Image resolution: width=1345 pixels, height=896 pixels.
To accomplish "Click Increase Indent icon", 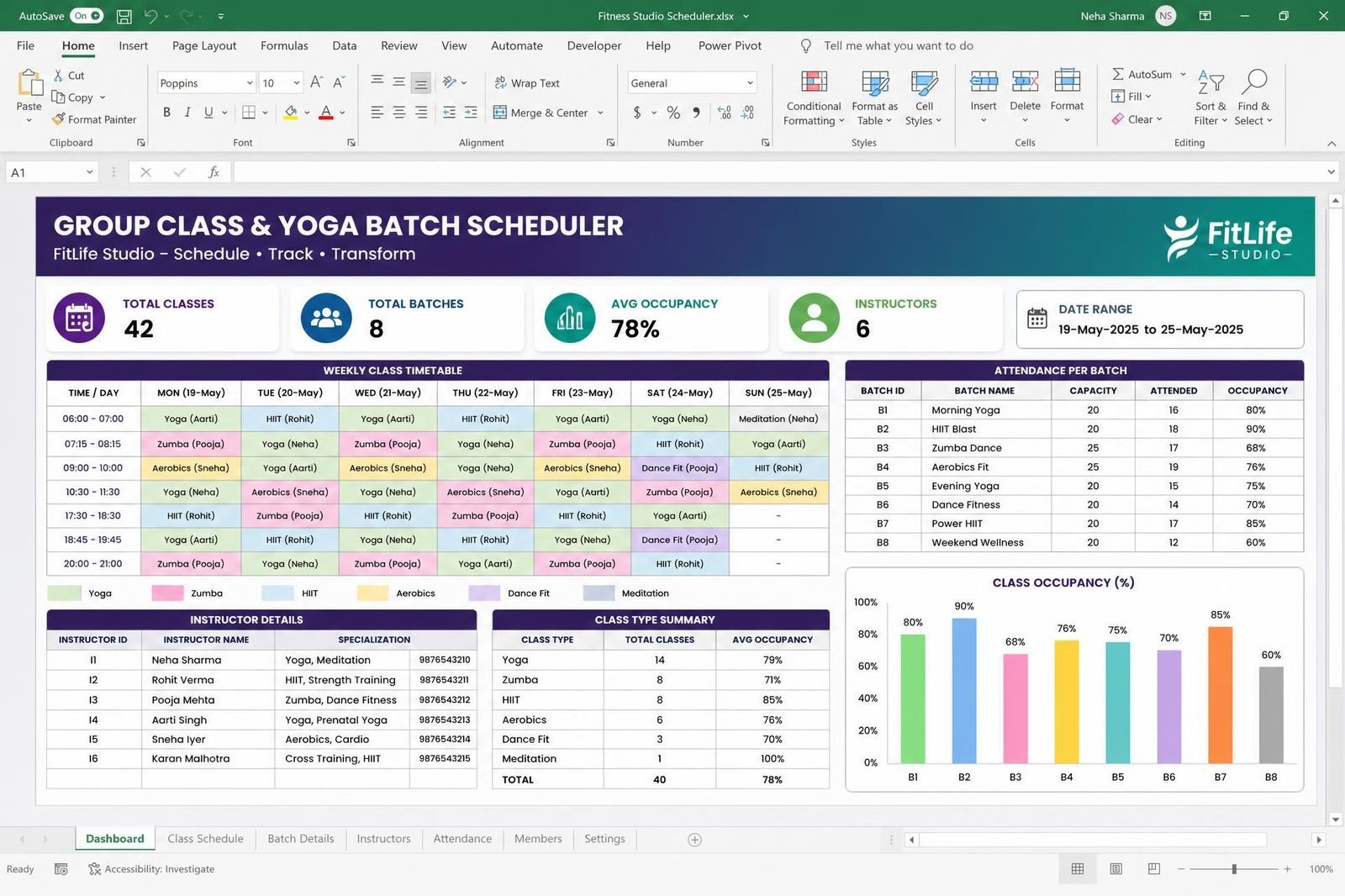I will (x=471, y=112).
